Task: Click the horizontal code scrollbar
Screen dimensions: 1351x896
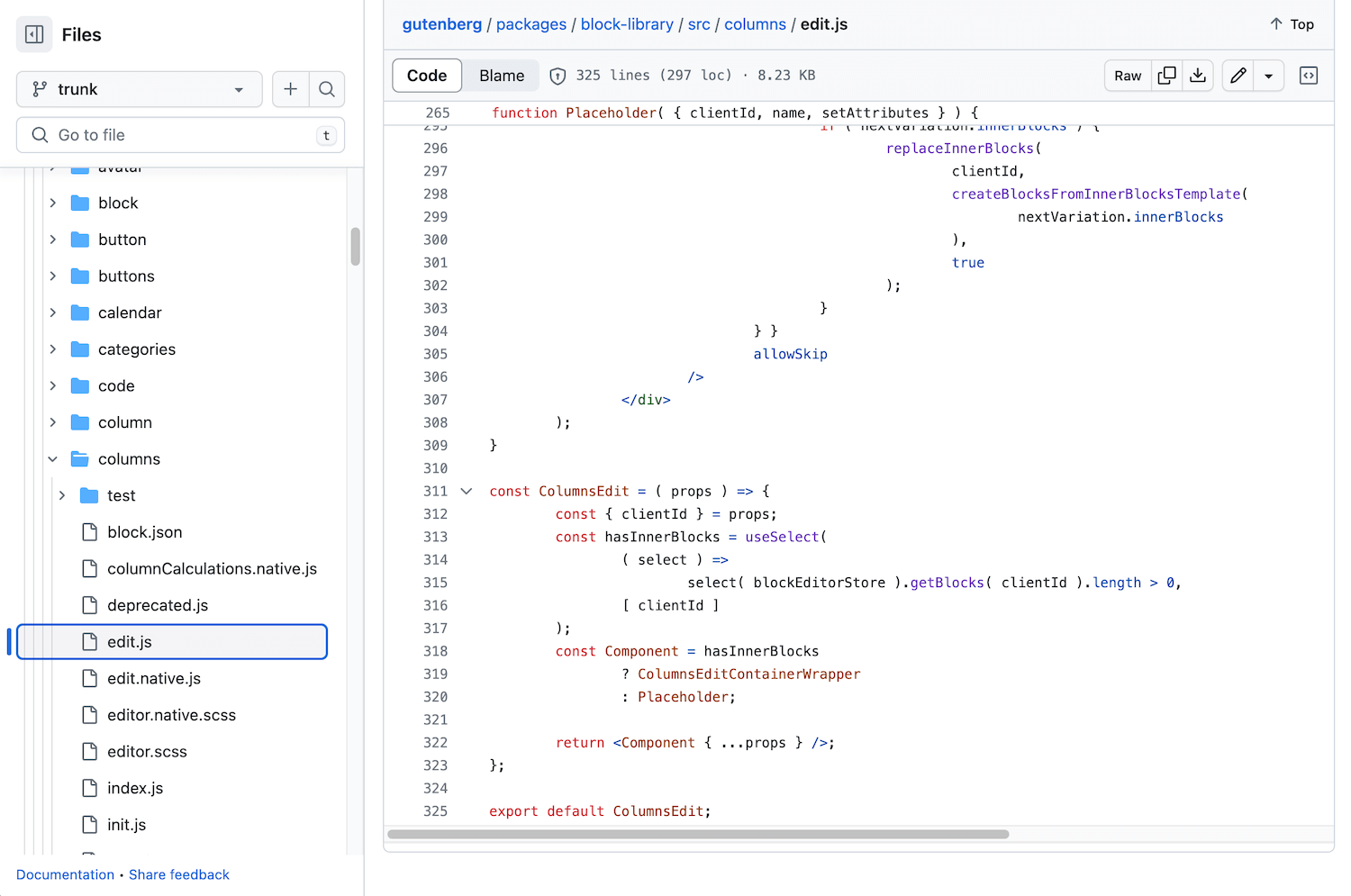Action: pyautogui.click(x=698, y=834)
